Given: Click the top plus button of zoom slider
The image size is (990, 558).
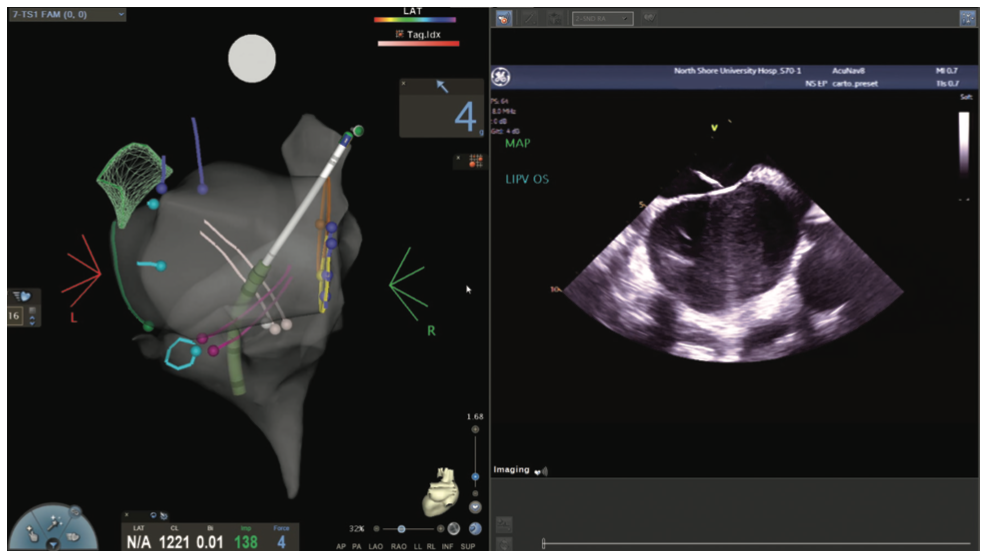Looking at the screenshot, I should click(x=475, y=430).
